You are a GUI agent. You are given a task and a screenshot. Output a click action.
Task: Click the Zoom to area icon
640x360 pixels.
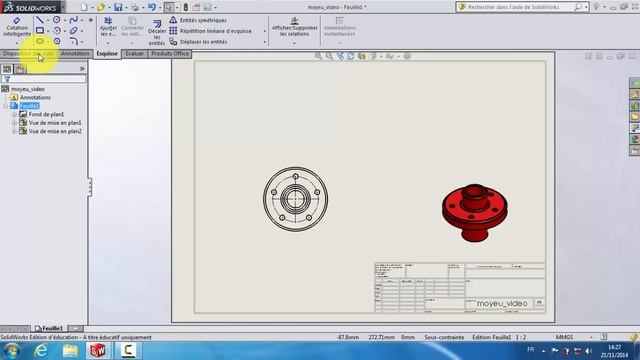pos(329,56)
